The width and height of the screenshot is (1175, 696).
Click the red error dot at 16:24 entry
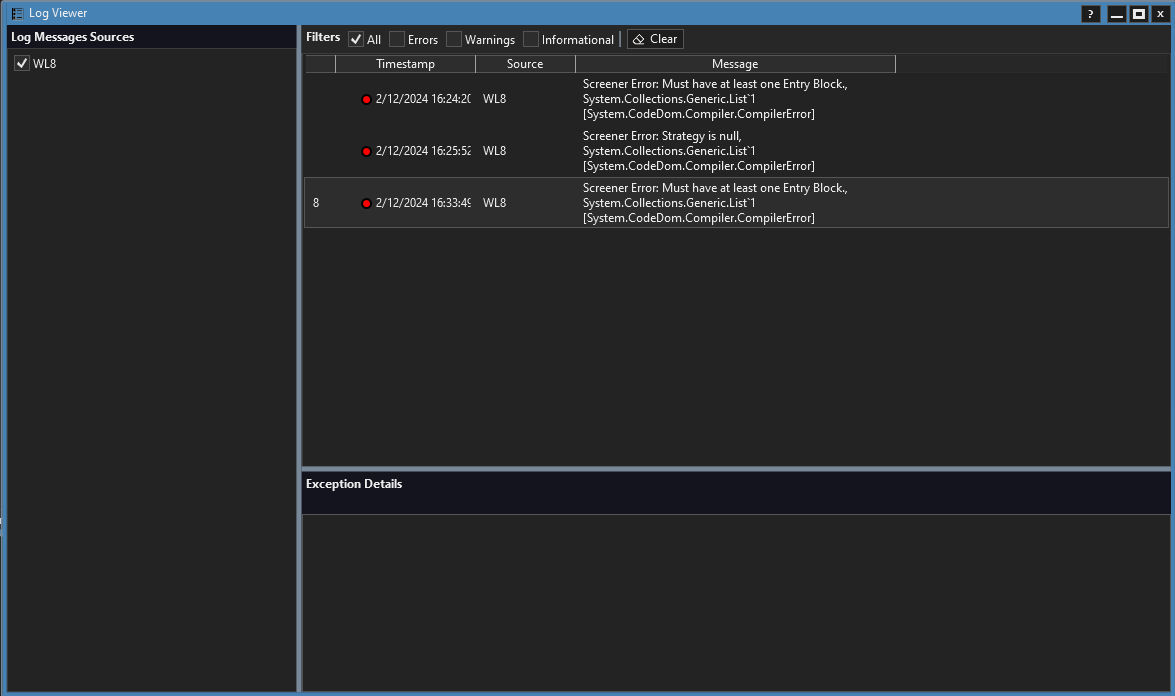click(366, 99)
